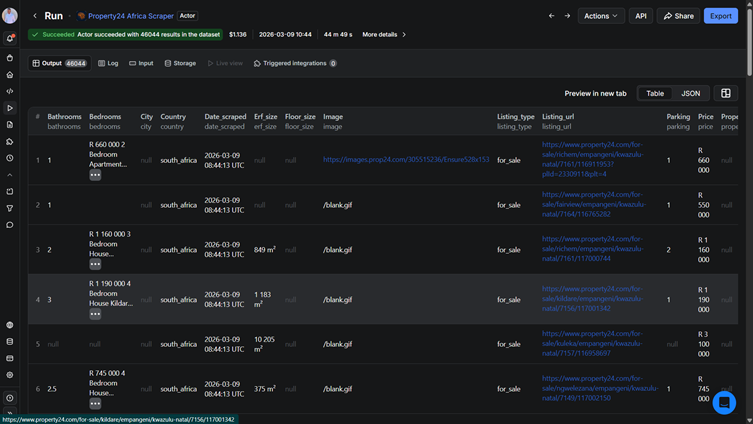Click the Erf_size cell "10 205 m²"
The height and width of the screenshot is (424, 753).
click(265, 344)
